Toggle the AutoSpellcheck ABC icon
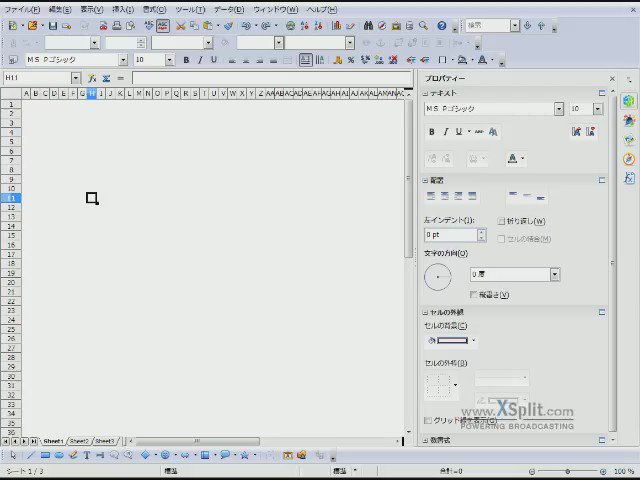Image resolution: width=640 pixels, height=480 pixels. (x=163, y=26)
